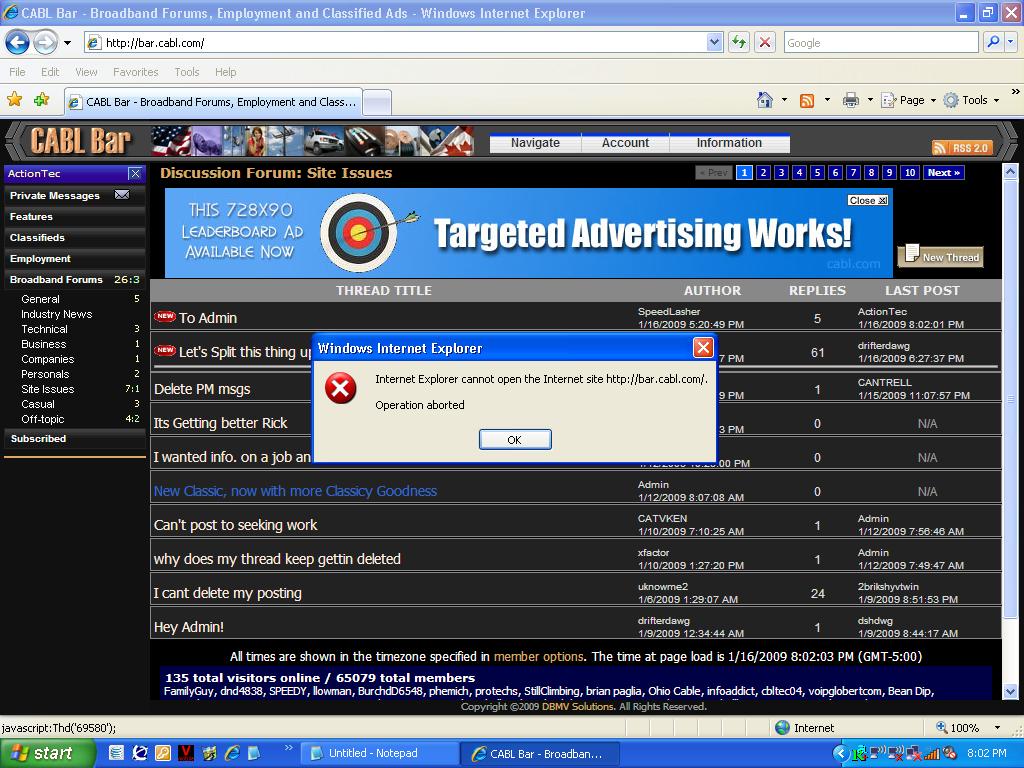Open the Edit menu
This screenshot has width=1024, height=768.
(x=50, y=72)
